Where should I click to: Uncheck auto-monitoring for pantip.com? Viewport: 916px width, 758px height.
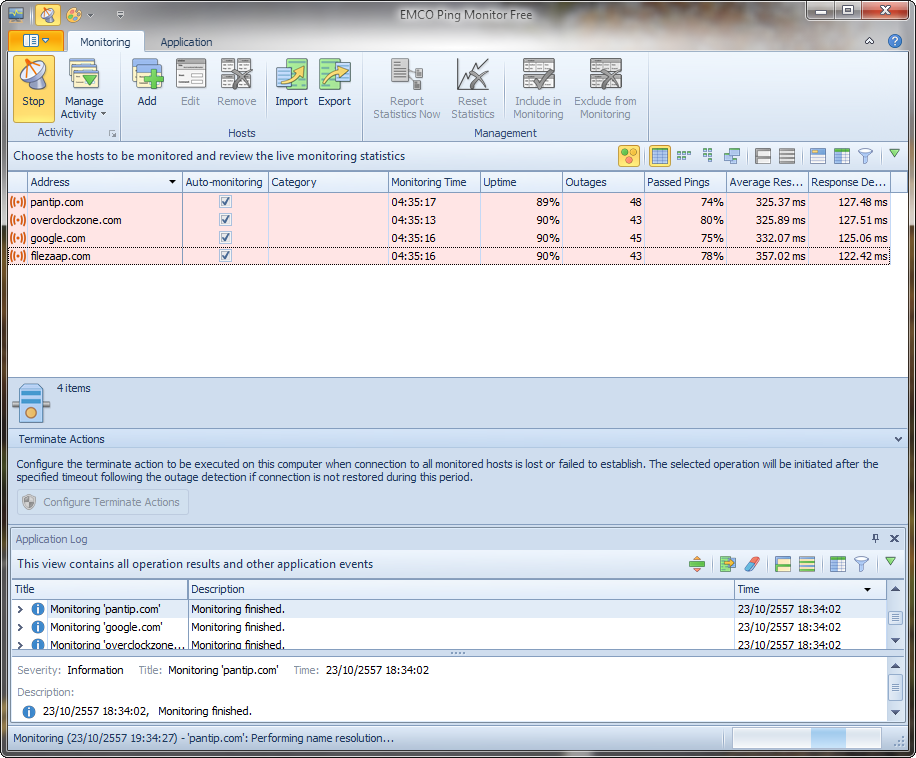point(225,202)
